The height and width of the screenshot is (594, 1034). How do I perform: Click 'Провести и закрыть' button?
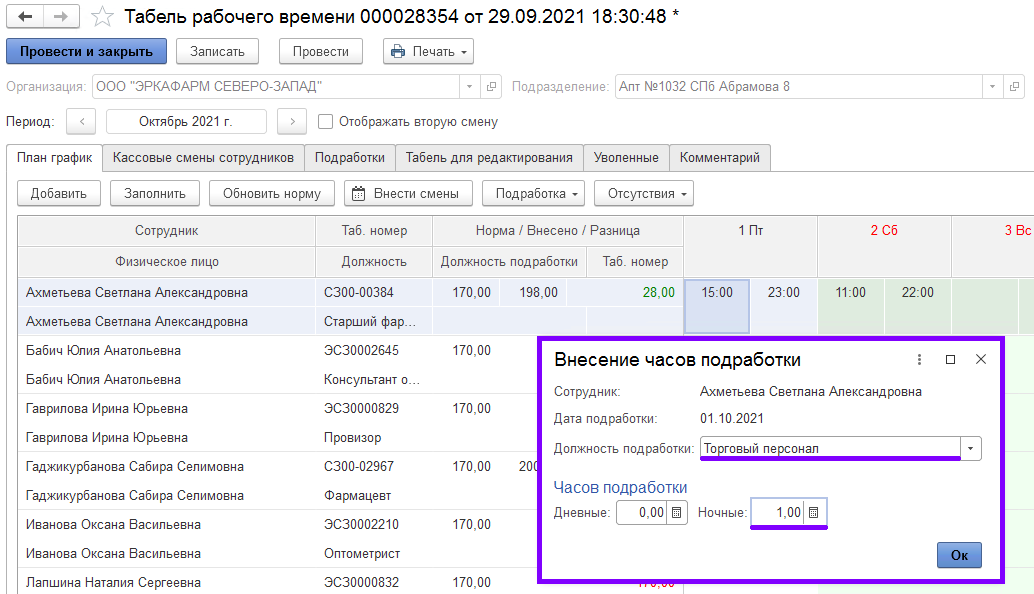[x=86, y=51]
